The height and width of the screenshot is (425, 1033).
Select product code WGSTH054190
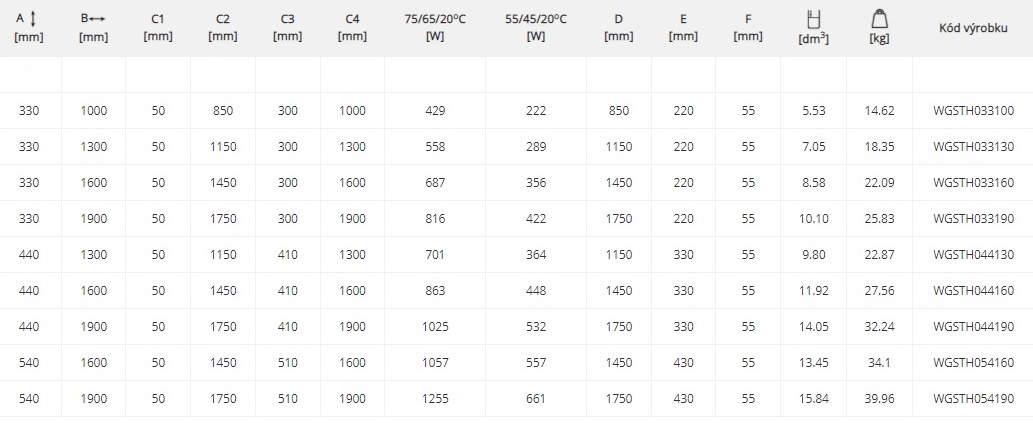pyautogui.click(x=972, y=399)
